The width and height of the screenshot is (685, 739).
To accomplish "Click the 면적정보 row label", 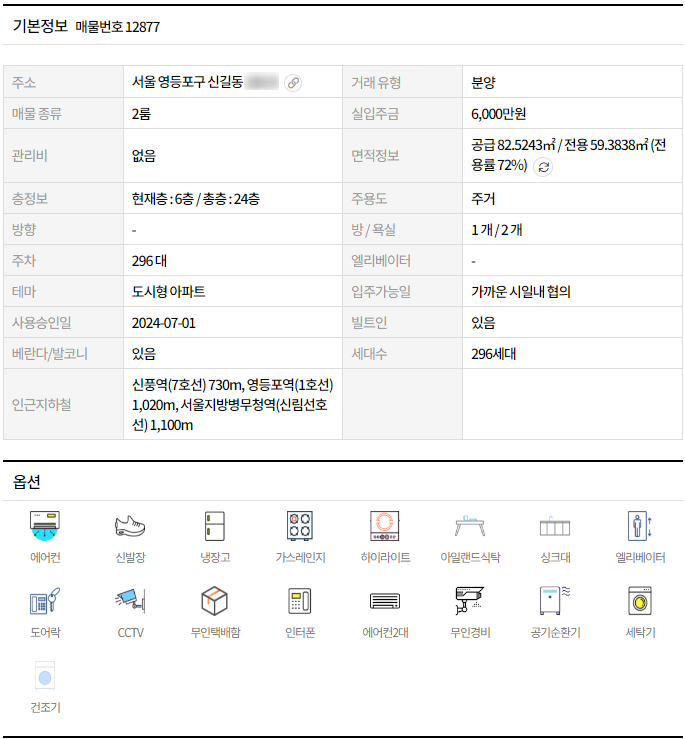I will pos(375,156).
